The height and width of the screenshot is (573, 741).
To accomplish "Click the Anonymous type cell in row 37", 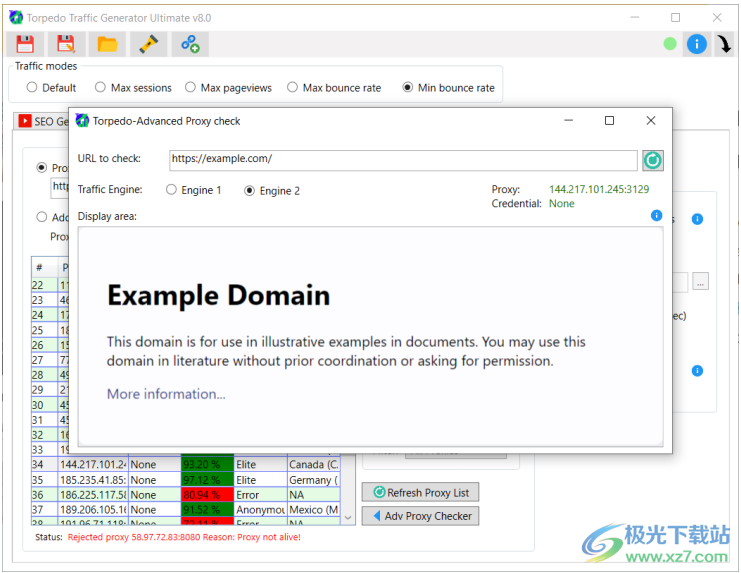I will pyautogui.click(x=260, y=510).
